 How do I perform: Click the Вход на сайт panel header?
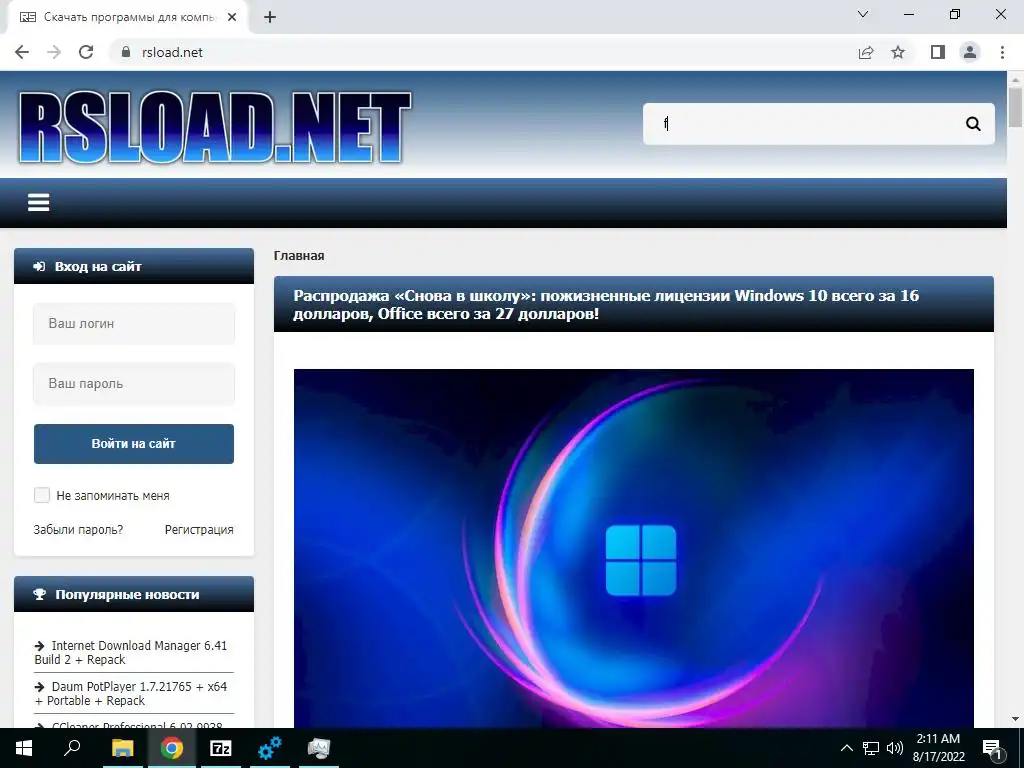(x=134, y=266)
